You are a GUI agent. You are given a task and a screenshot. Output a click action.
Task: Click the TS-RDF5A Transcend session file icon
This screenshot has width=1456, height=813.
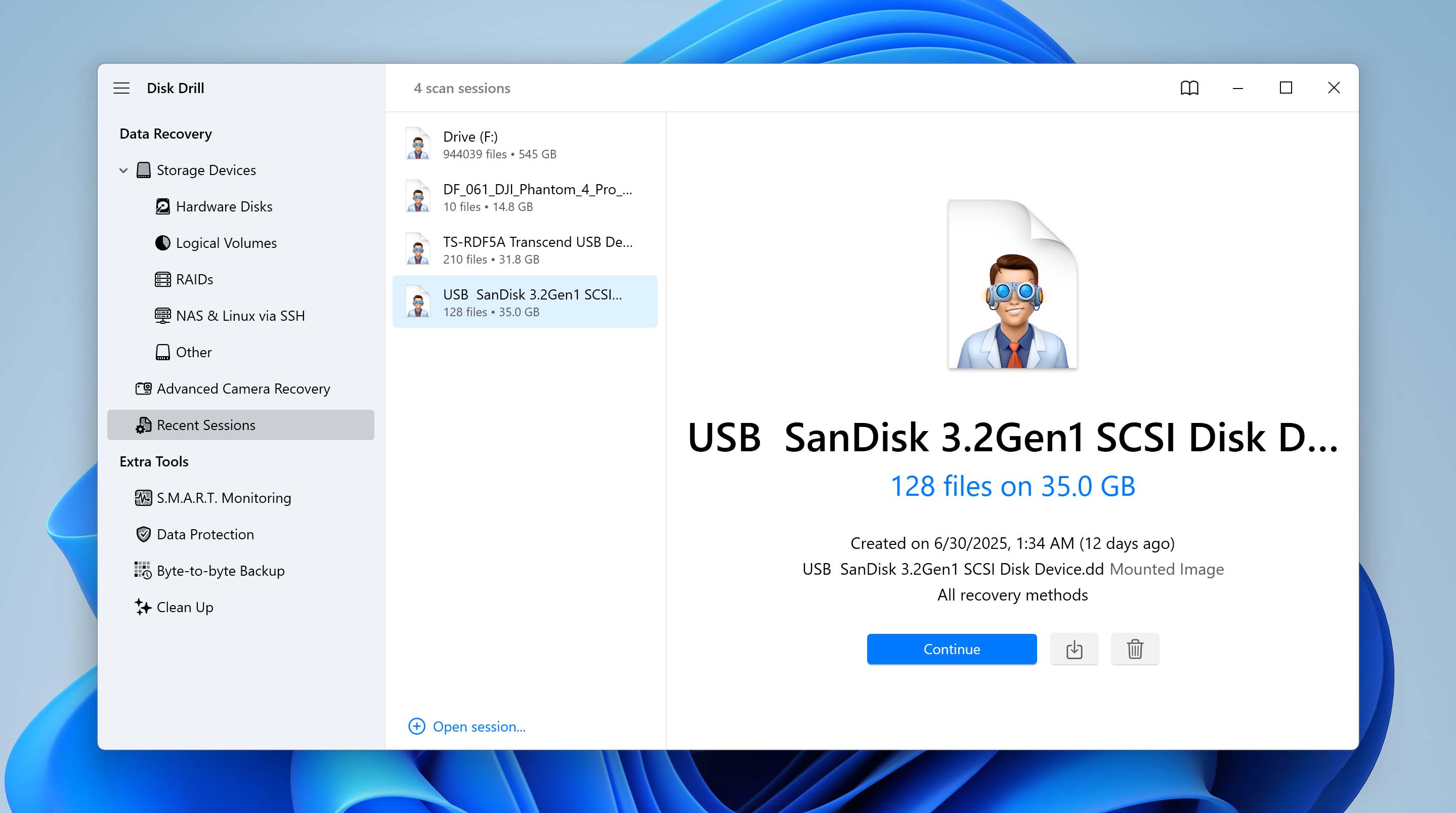(418, 249)
